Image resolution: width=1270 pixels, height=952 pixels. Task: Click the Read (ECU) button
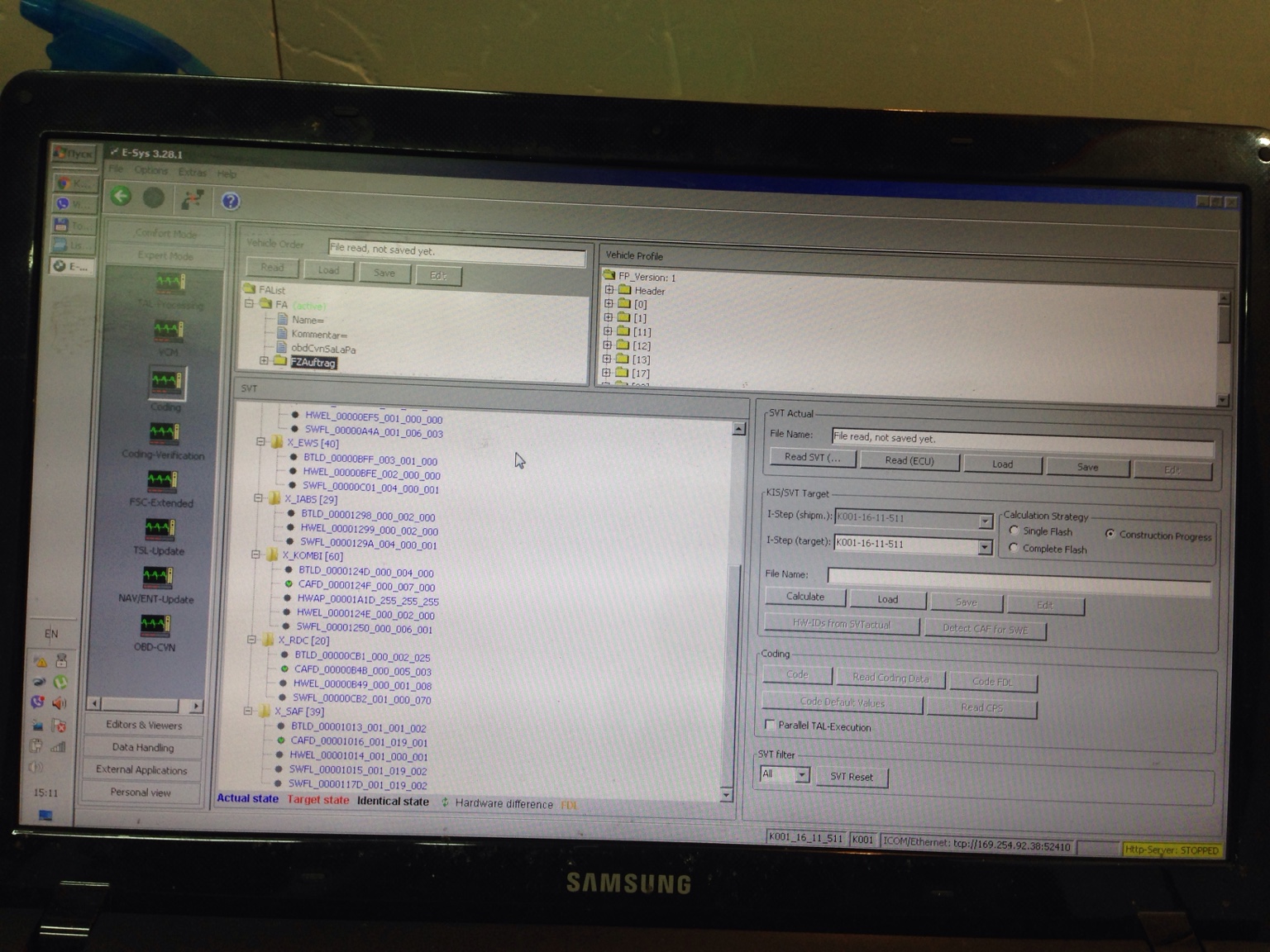pos(910,460)
